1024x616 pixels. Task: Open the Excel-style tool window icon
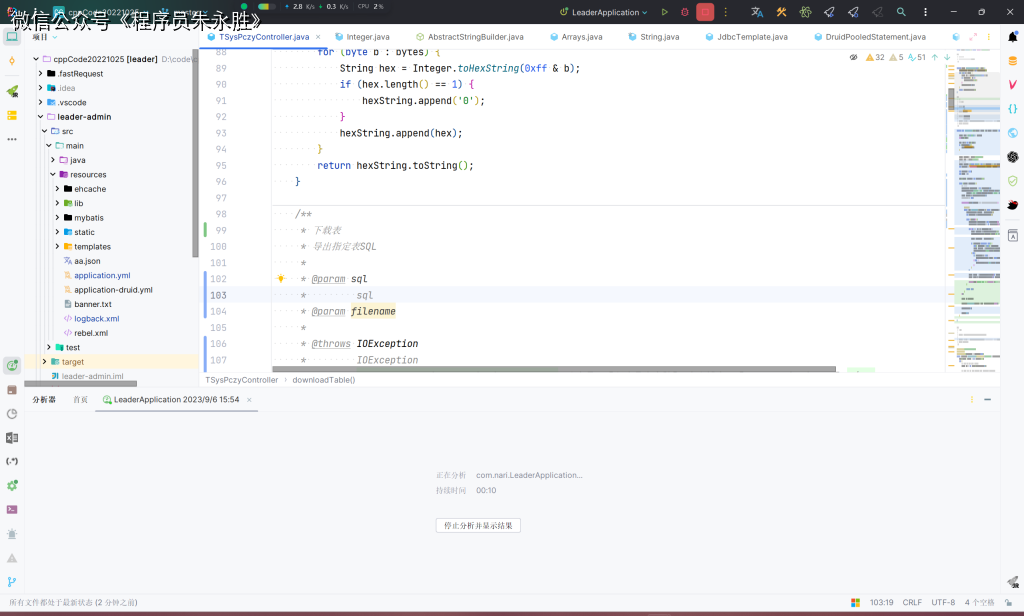click(12, 438)
